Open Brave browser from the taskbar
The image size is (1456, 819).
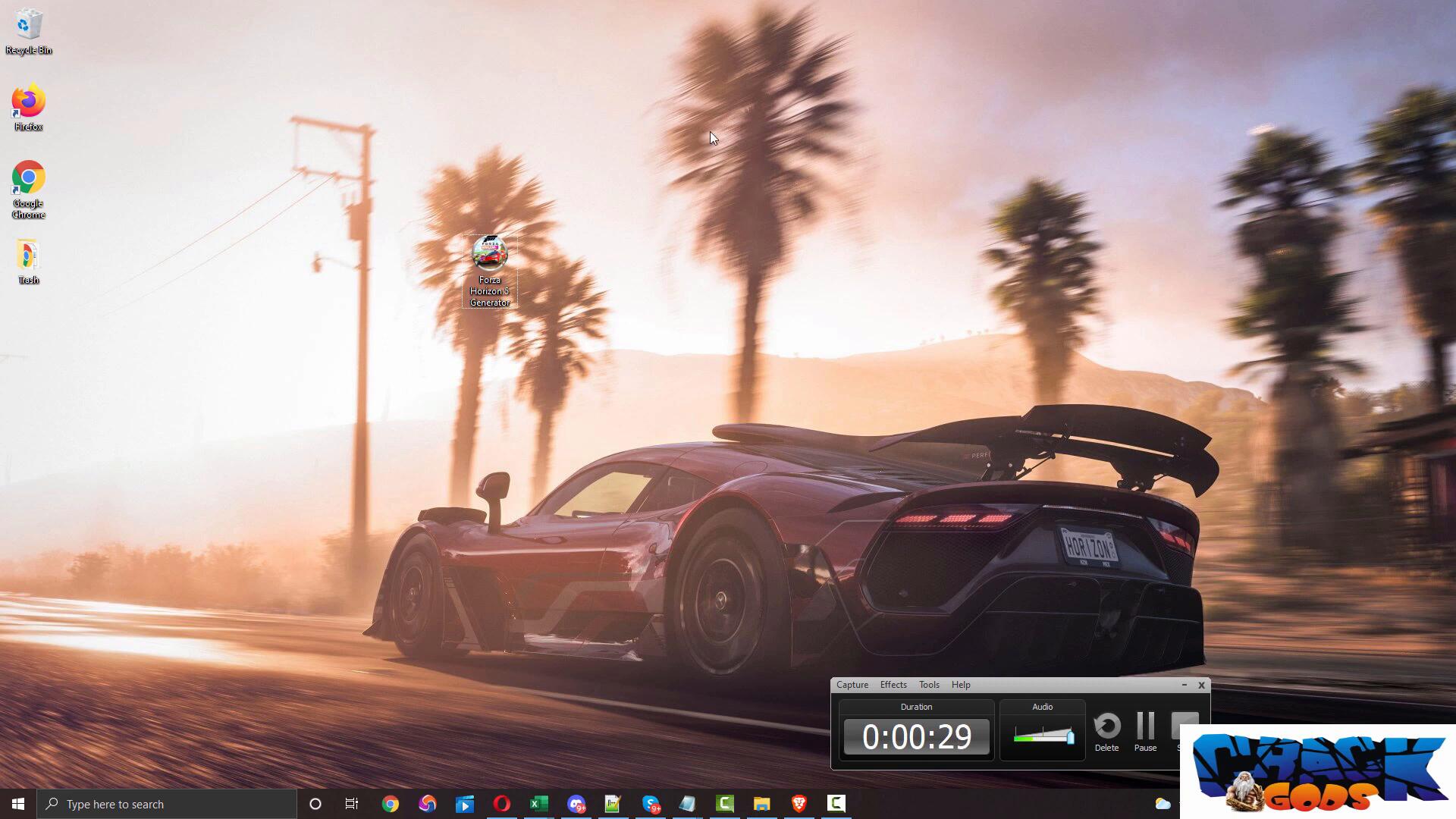[x=799, y=804]
